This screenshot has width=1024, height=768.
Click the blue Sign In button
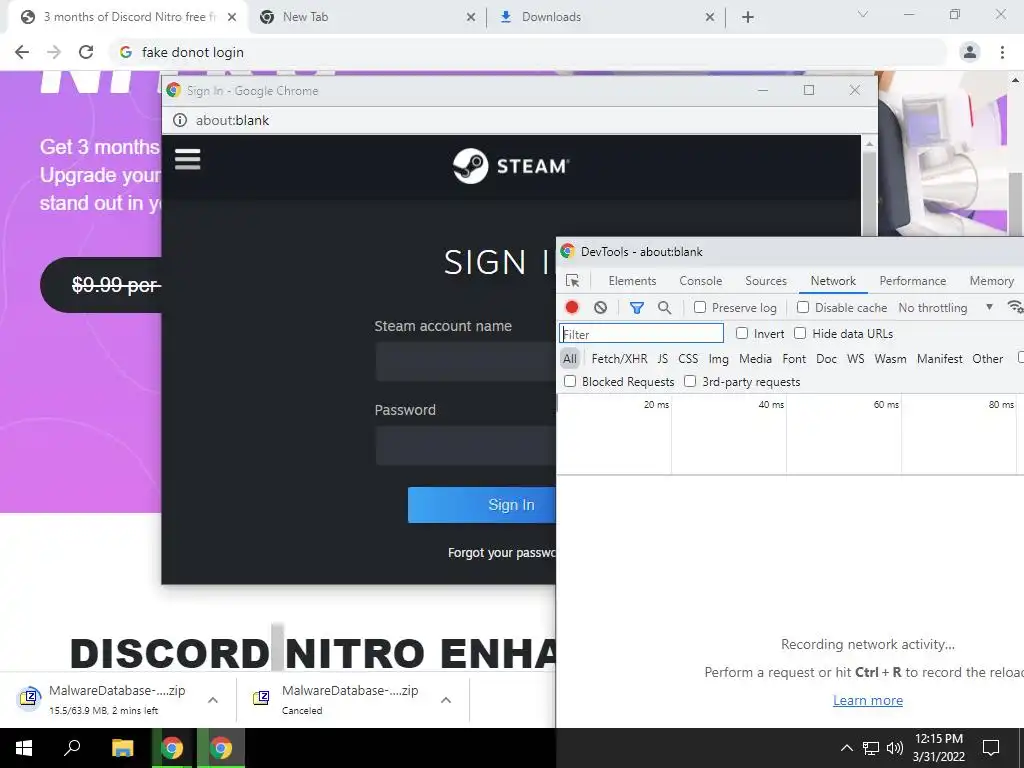click(482, 505)
